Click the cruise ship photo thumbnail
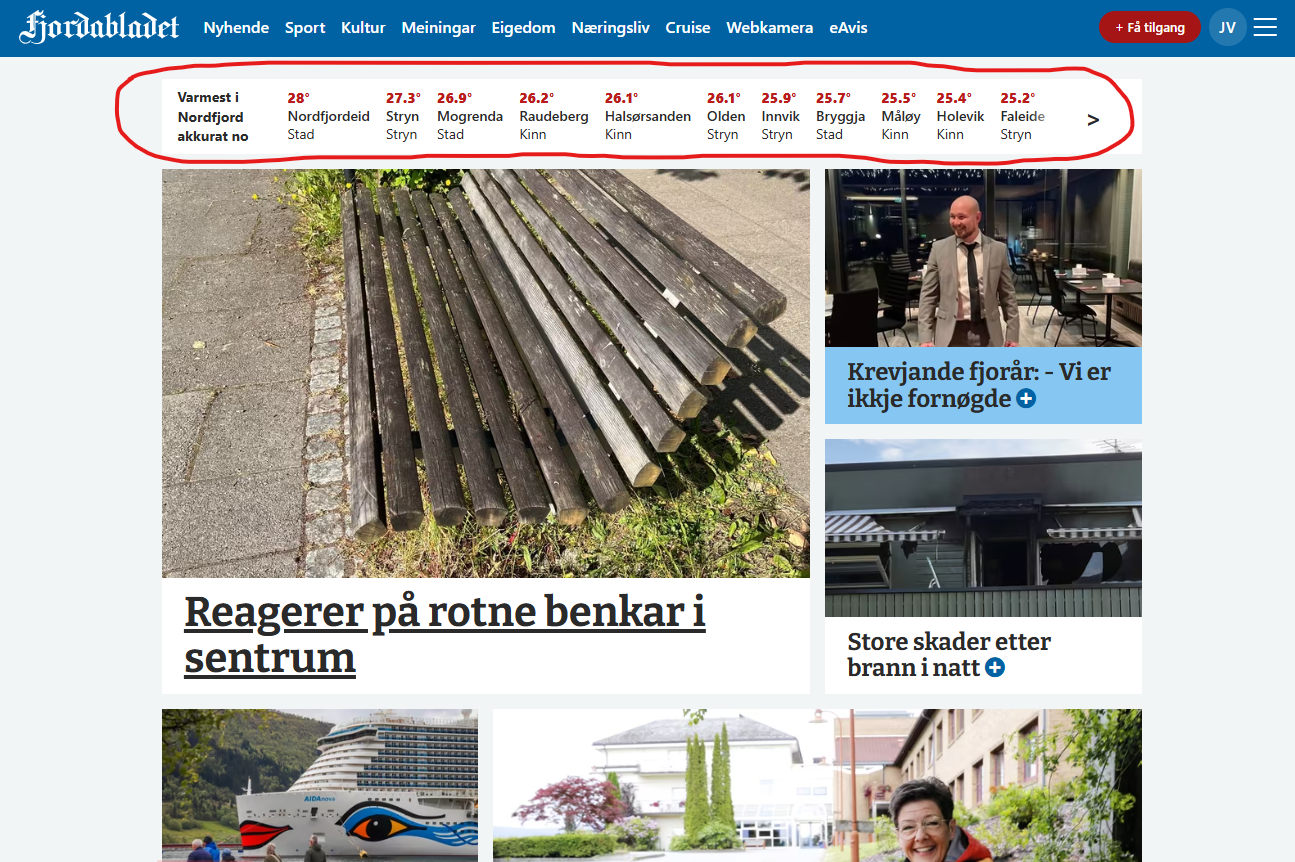Viewport: 1295px width, 862px height. click(319, 785)
